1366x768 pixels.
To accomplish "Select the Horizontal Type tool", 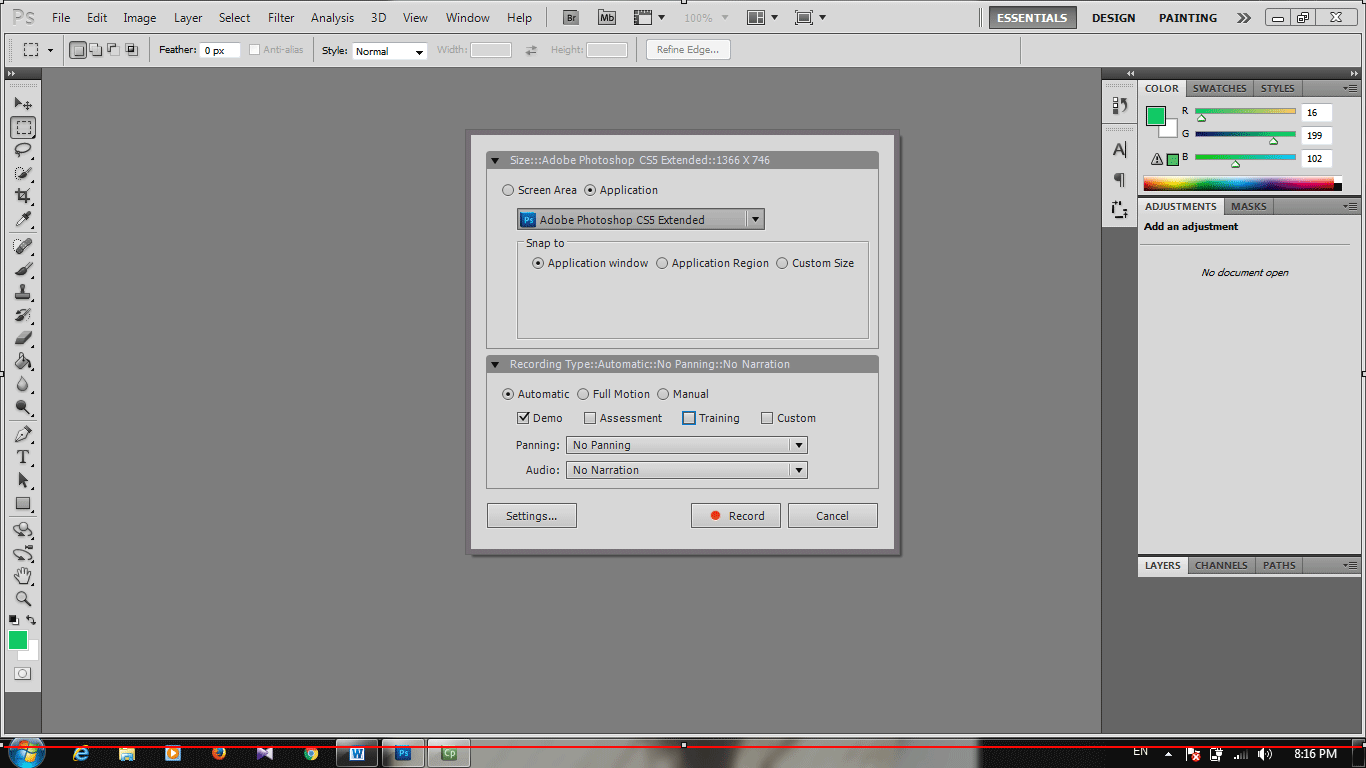I will pos(23,457).
